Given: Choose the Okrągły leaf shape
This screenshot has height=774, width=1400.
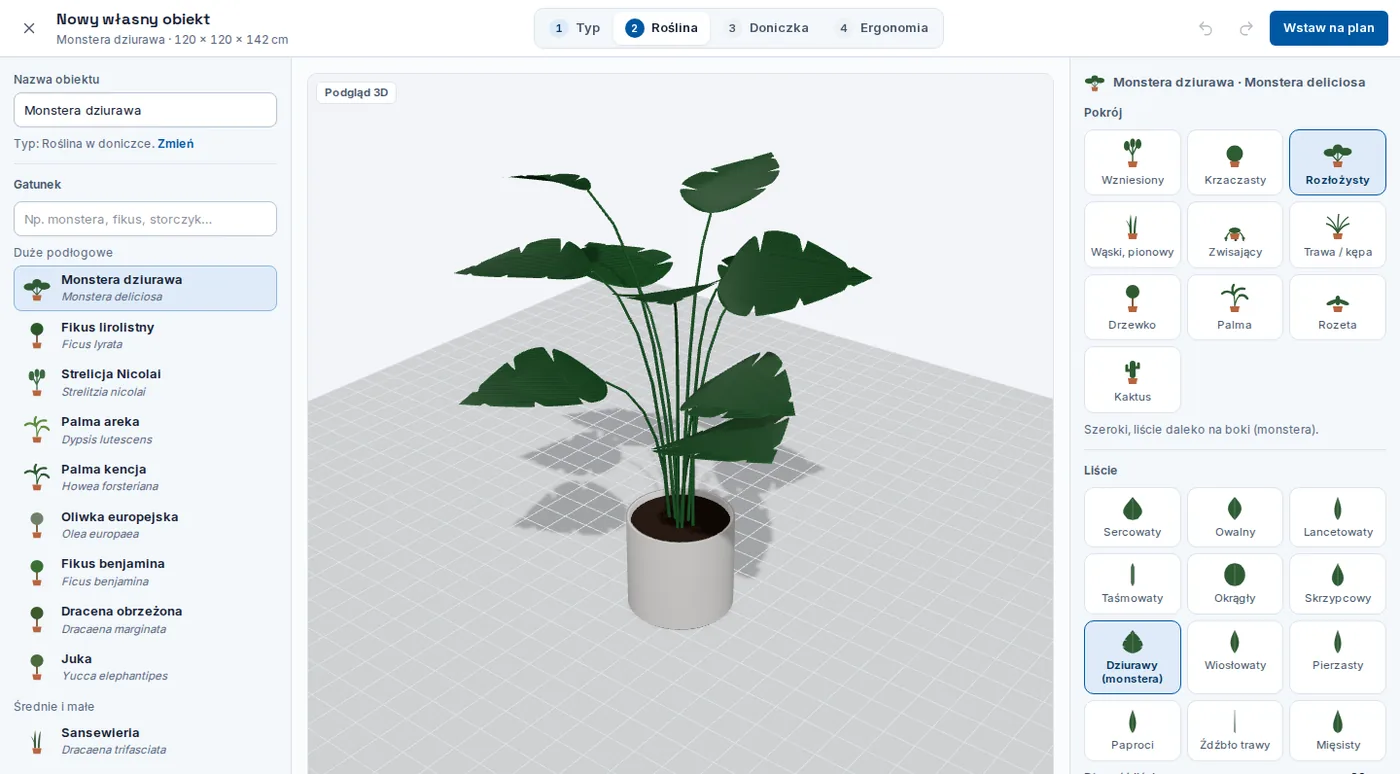Looking at the screenshot, I should pyautogui.click(x=1235, y=584).
